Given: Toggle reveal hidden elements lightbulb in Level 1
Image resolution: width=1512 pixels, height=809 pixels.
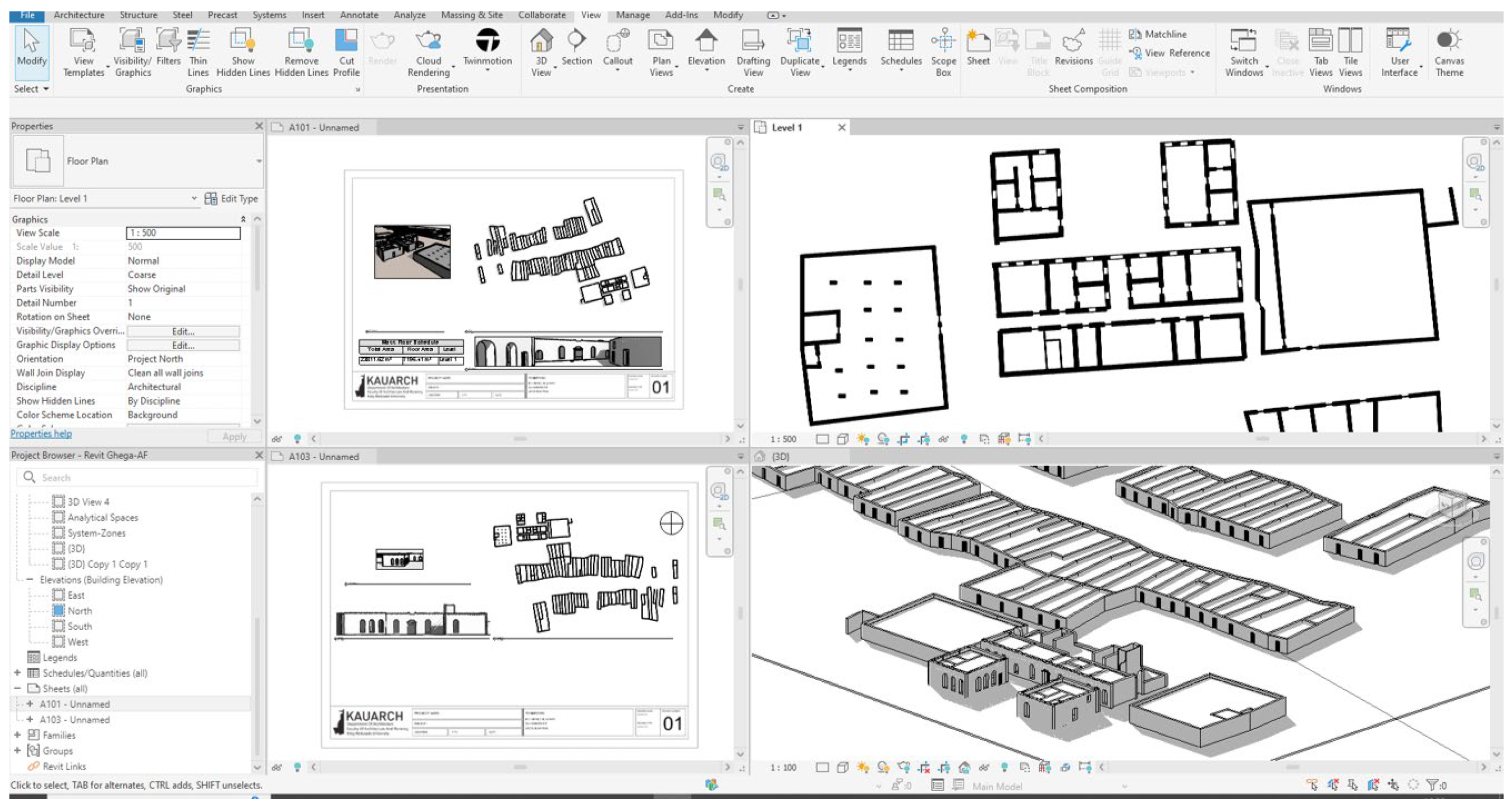Looking at the screenshot, I should click(x=963, y=439).
